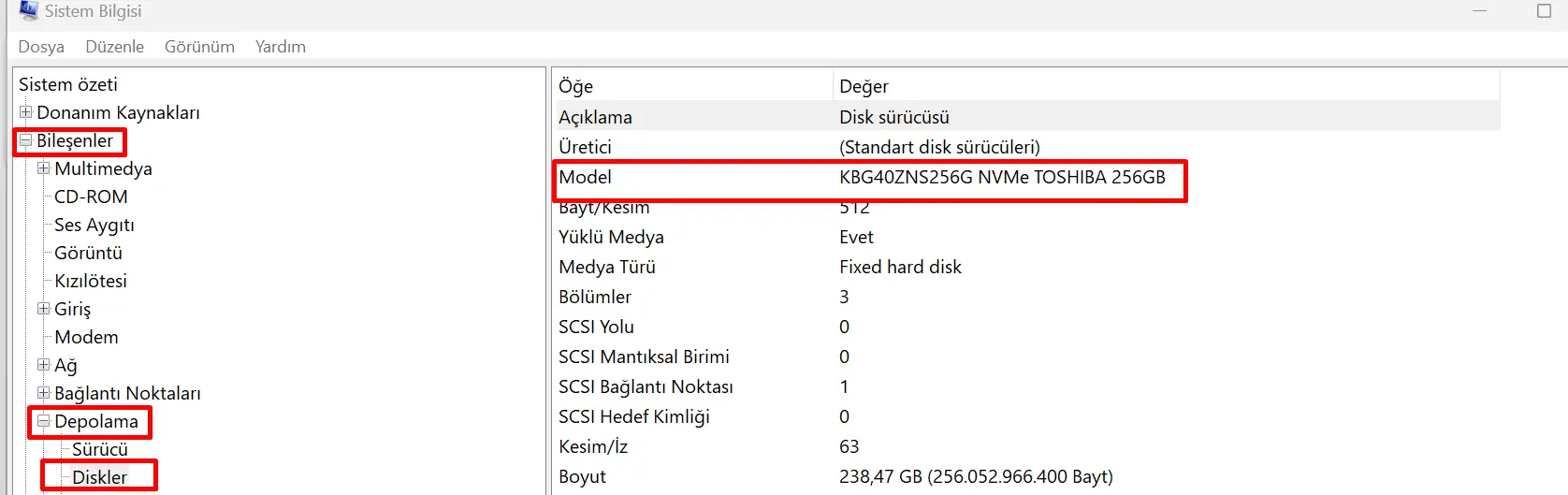The image size is (1568, 495).
Task: Expand the Giriş branch
Action: (44, 309)
